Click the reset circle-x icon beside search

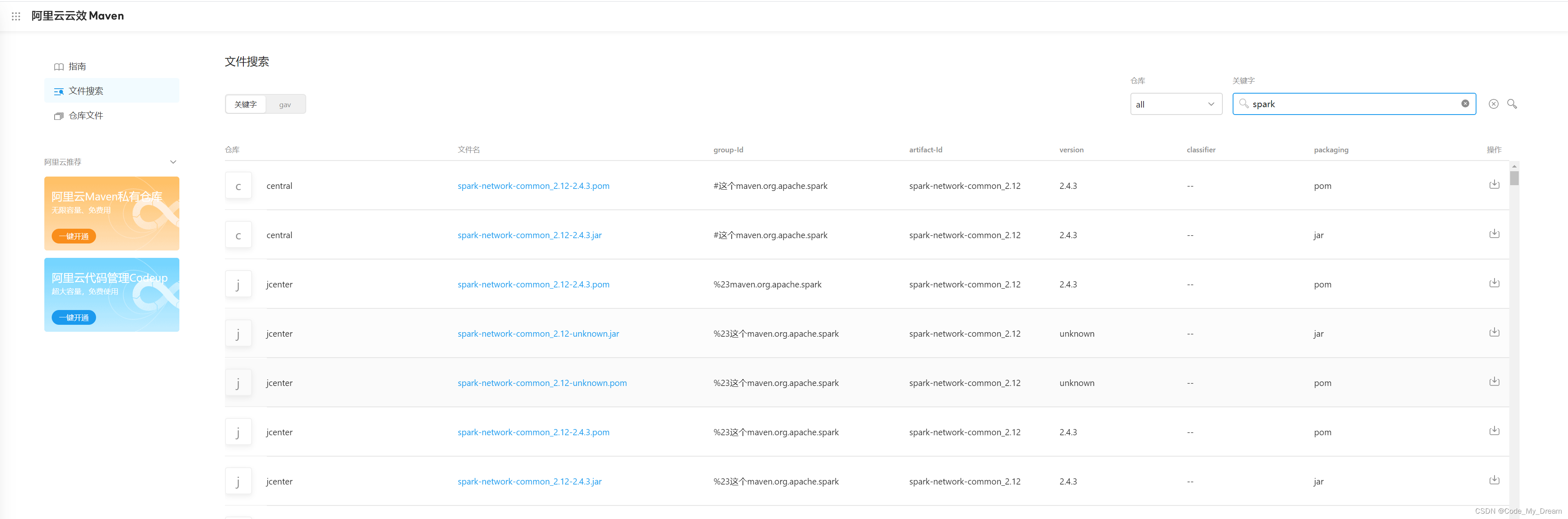(x=1493, y=104)
